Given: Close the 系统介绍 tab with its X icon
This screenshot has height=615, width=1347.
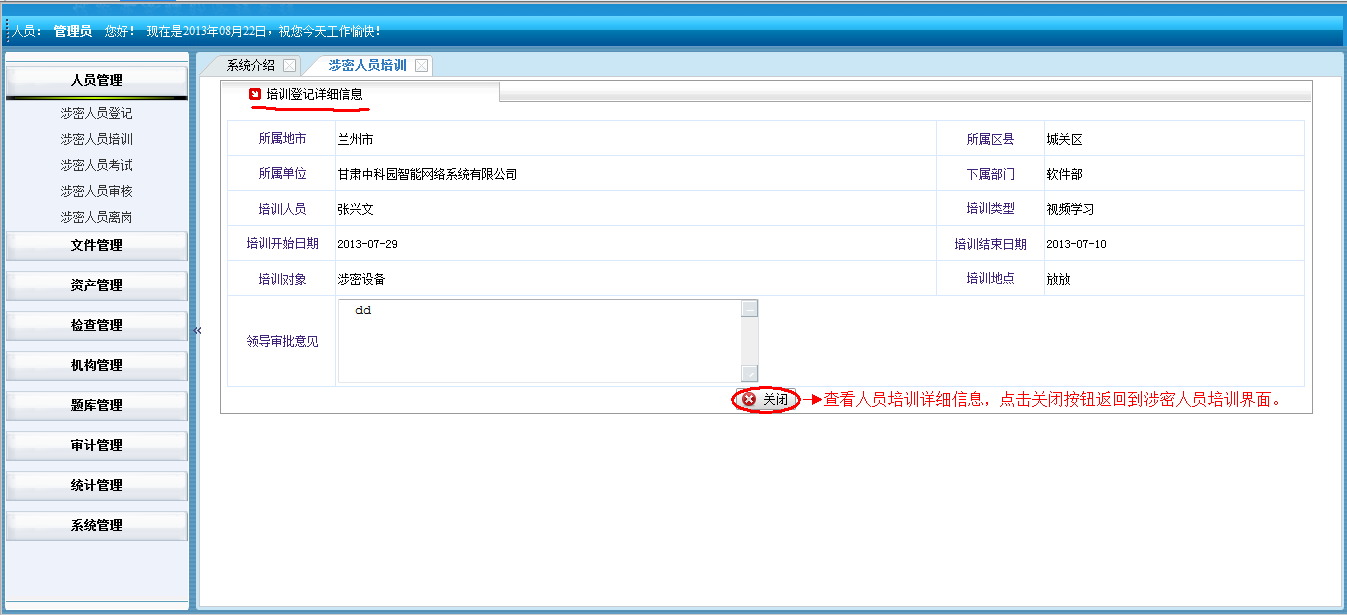Looking at the screenshot, I should tap(289, 66).
